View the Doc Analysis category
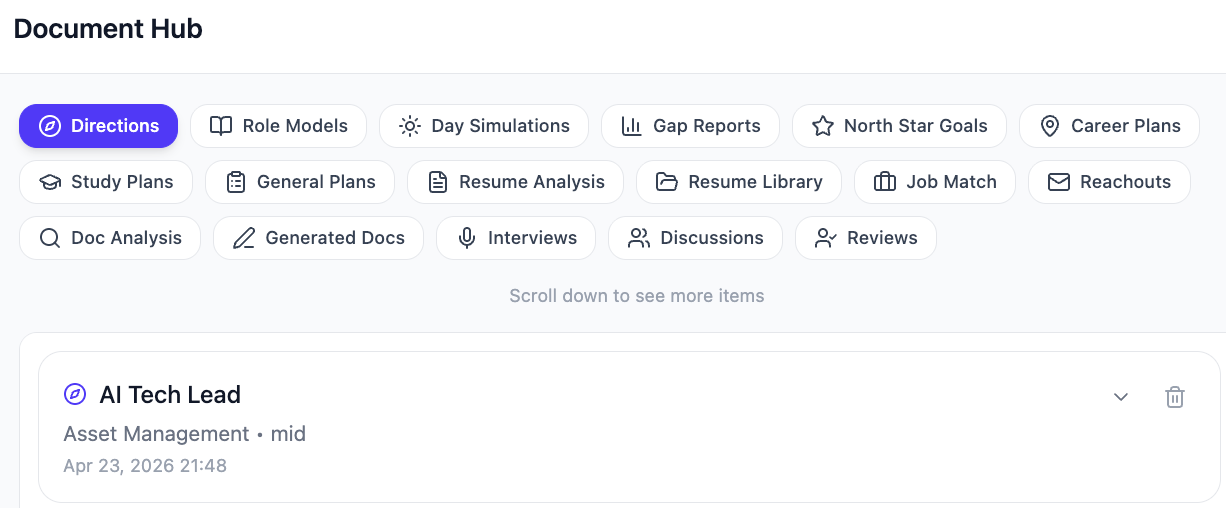 [x=110, y=238]
